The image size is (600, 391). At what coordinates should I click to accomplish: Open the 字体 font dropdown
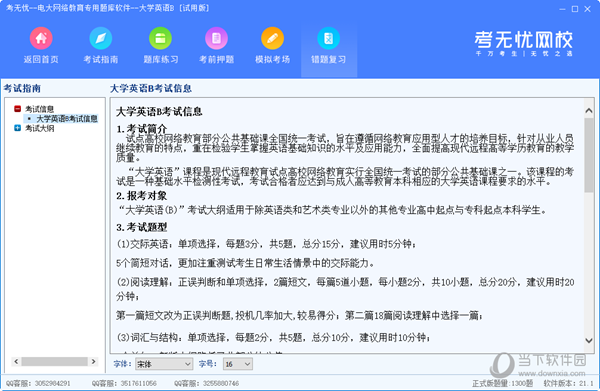tap(164, 364)
